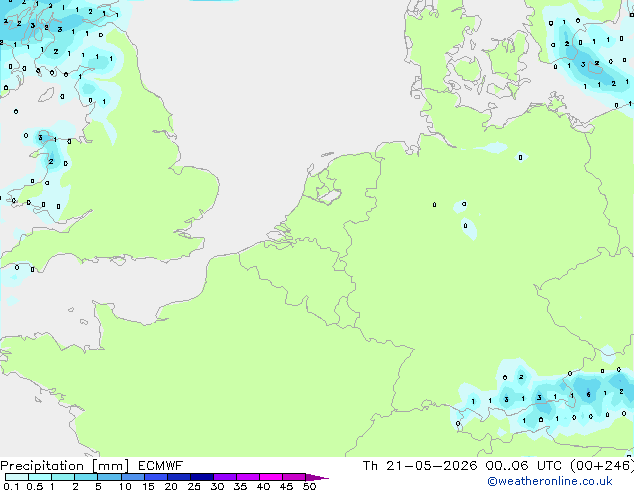The height and width of the screenshot is (490, 634).
Task: Click the 0.1–0.5 mm legend color box
Action: point(17,477)
